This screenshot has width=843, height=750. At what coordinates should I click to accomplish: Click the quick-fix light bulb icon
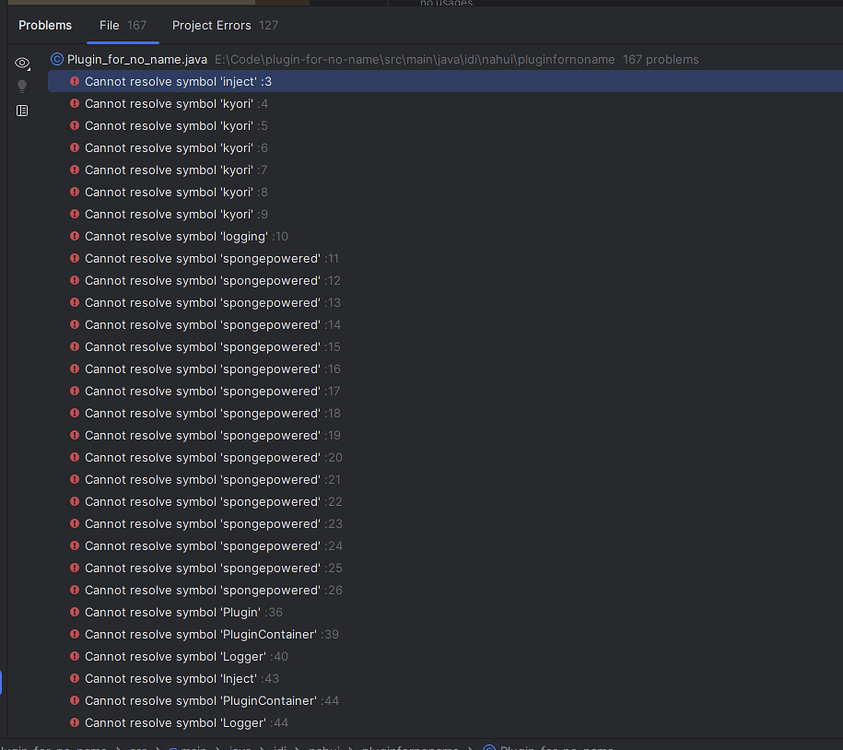pos(22,86)
